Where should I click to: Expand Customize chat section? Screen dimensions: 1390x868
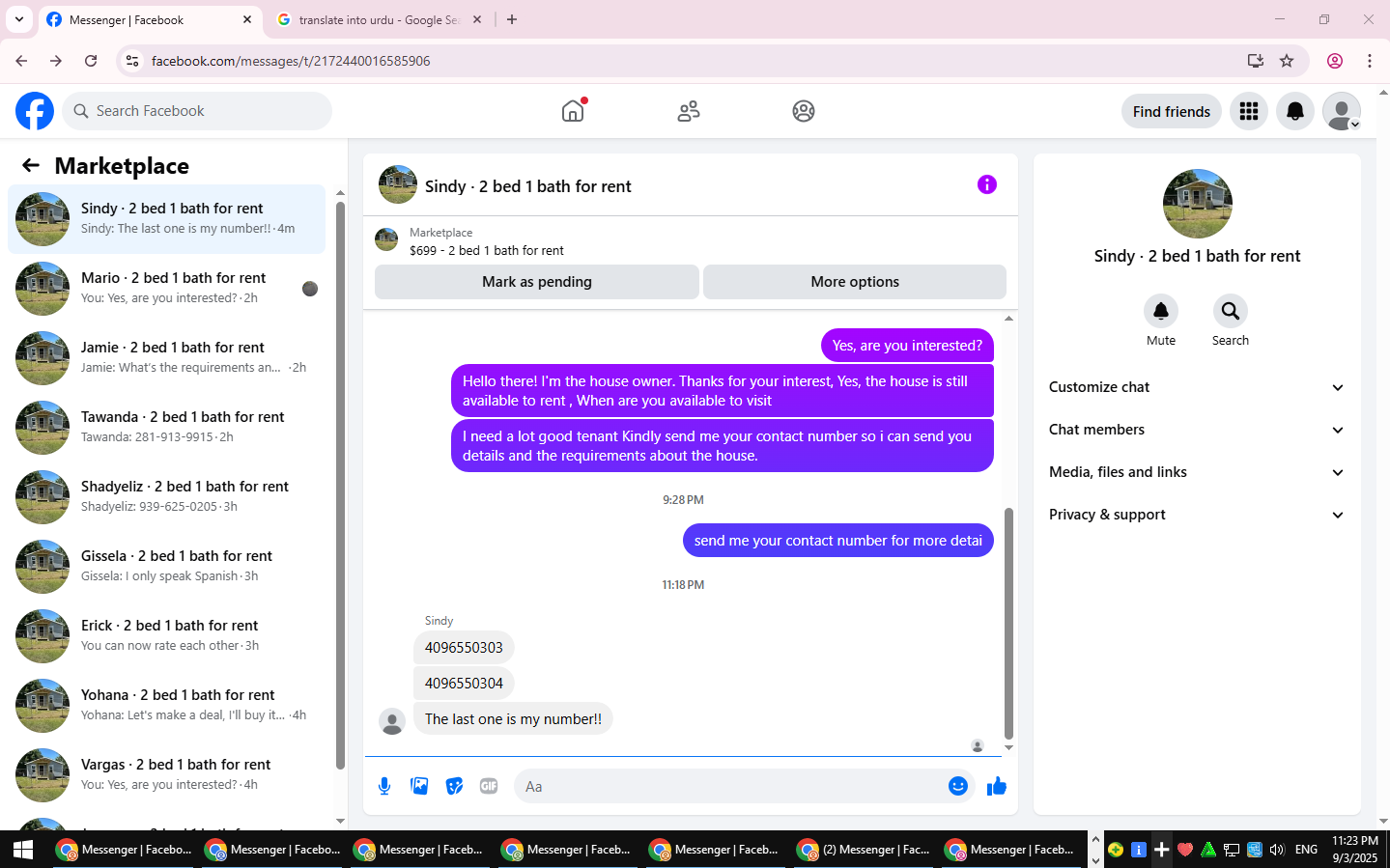point(1197,387)
